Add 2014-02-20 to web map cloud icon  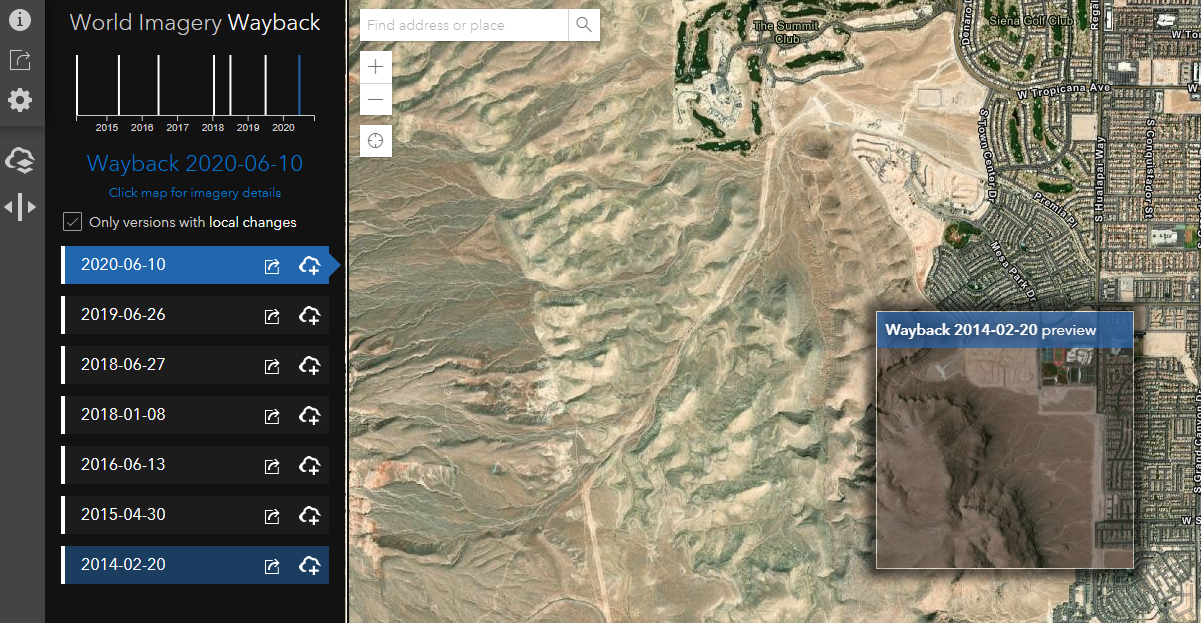point(310,566)
